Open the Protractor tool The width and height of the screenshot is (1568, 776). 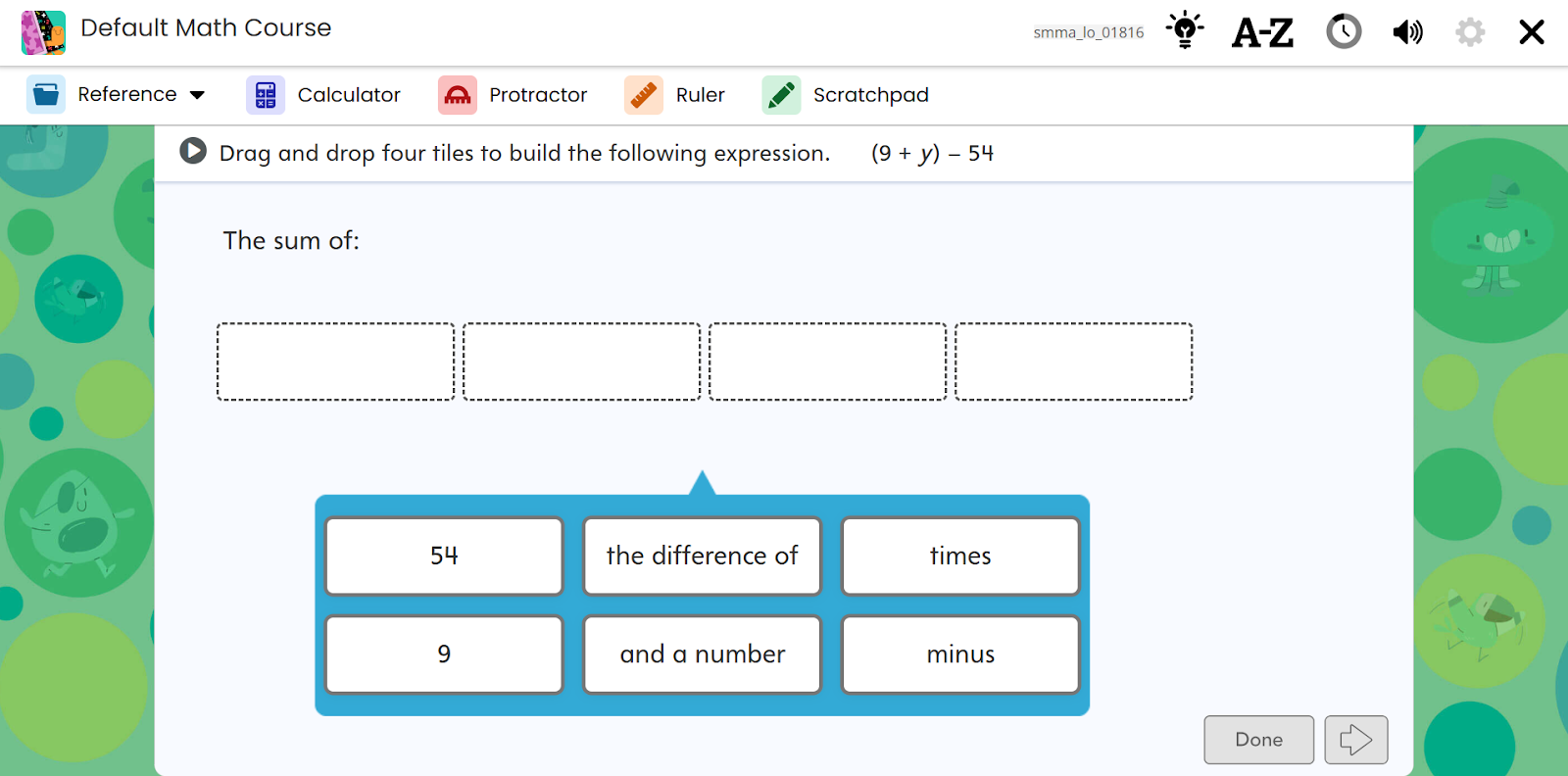(513, 95)
